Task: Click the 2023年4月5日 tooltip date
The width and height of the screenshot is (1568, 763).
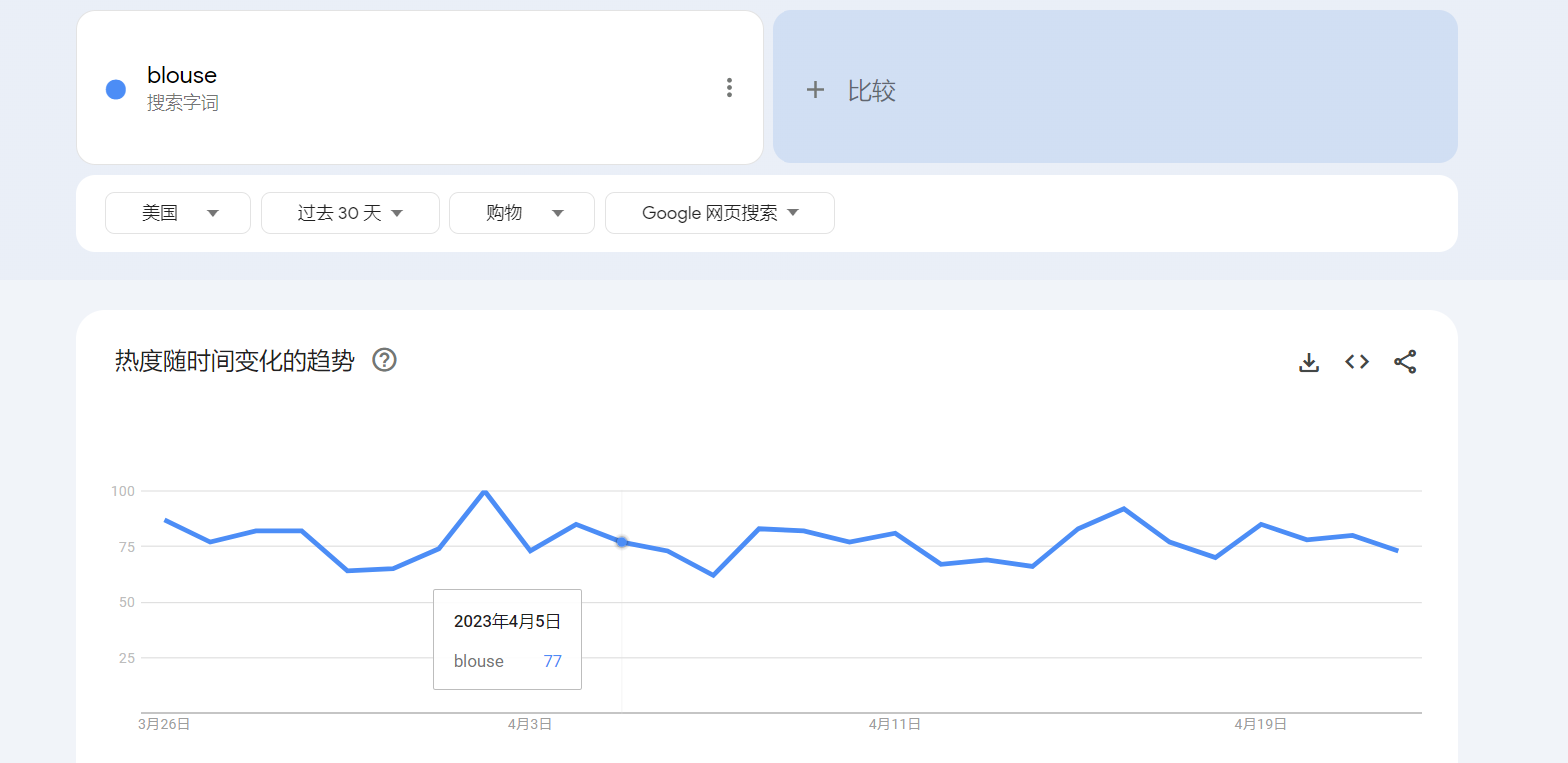Action: [x=507, y=621]
